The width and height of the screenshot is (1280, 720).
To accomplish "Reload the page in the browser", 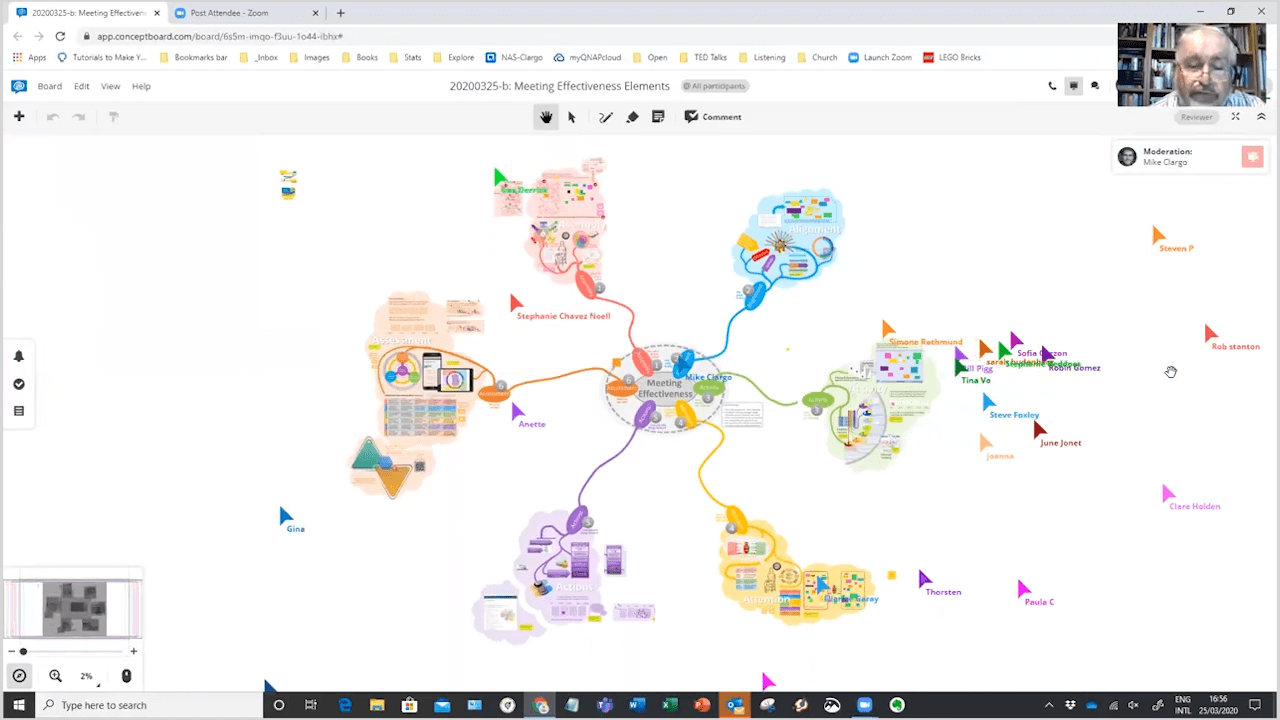I will [60, 36].
